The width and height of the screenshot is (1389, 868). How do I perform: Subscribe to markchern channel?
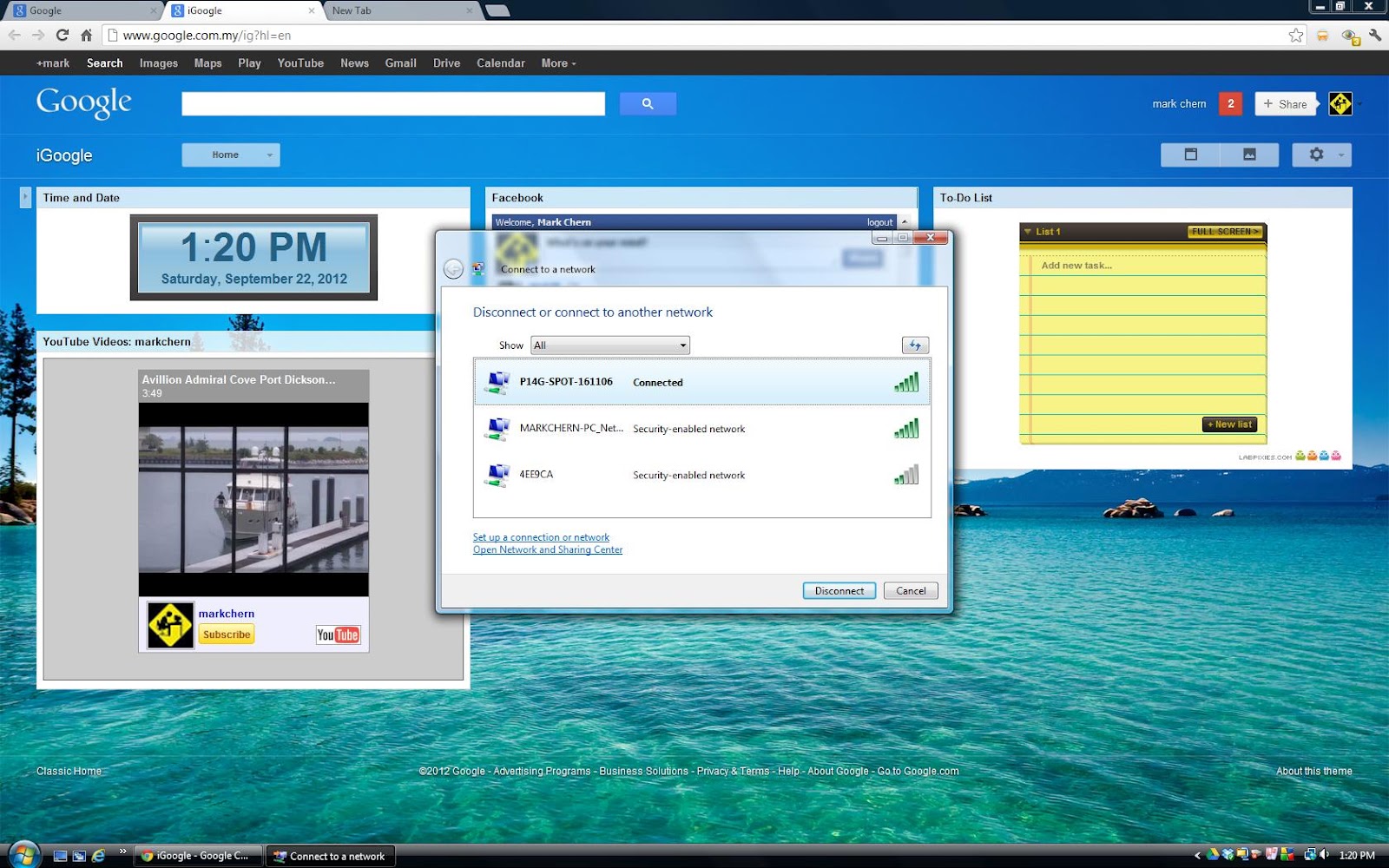(x=227, y=635)
